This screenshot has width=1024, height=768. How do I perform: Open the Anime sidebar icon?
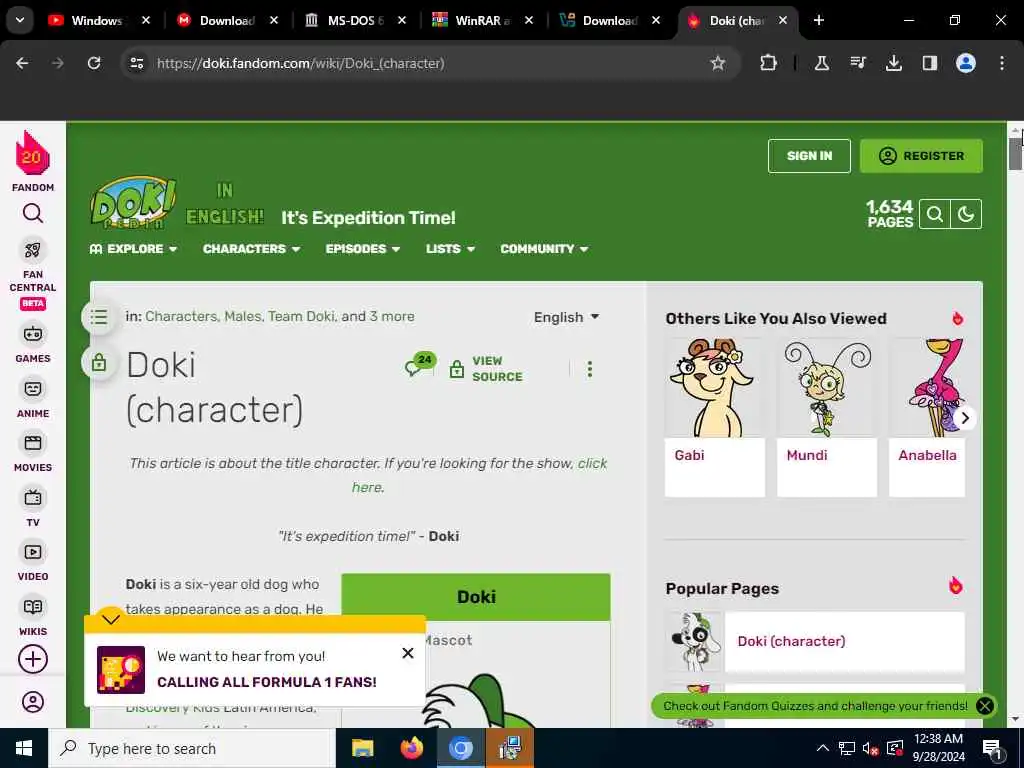coord(33,389)
